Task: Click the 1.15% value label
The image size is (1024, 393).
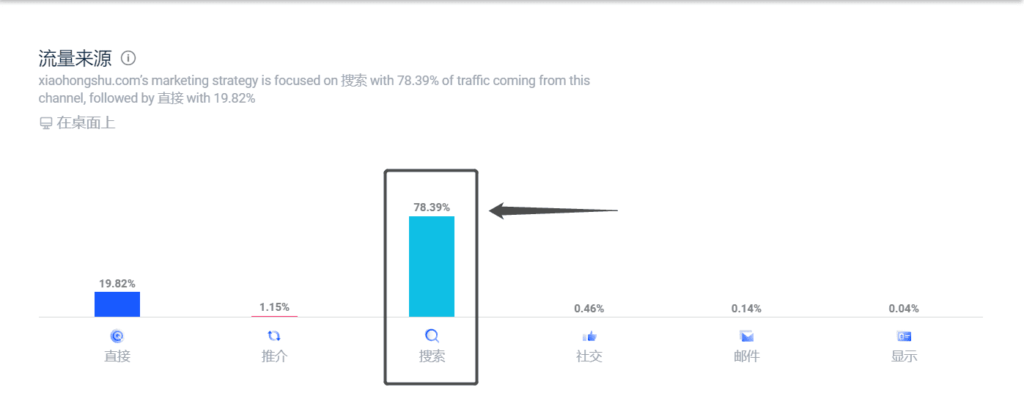Action: [274, 307]
